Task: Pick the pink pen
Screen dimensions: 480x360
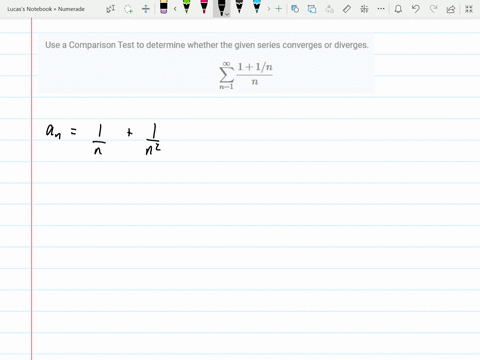Action: pyautogui.click(x=204, y=7)
